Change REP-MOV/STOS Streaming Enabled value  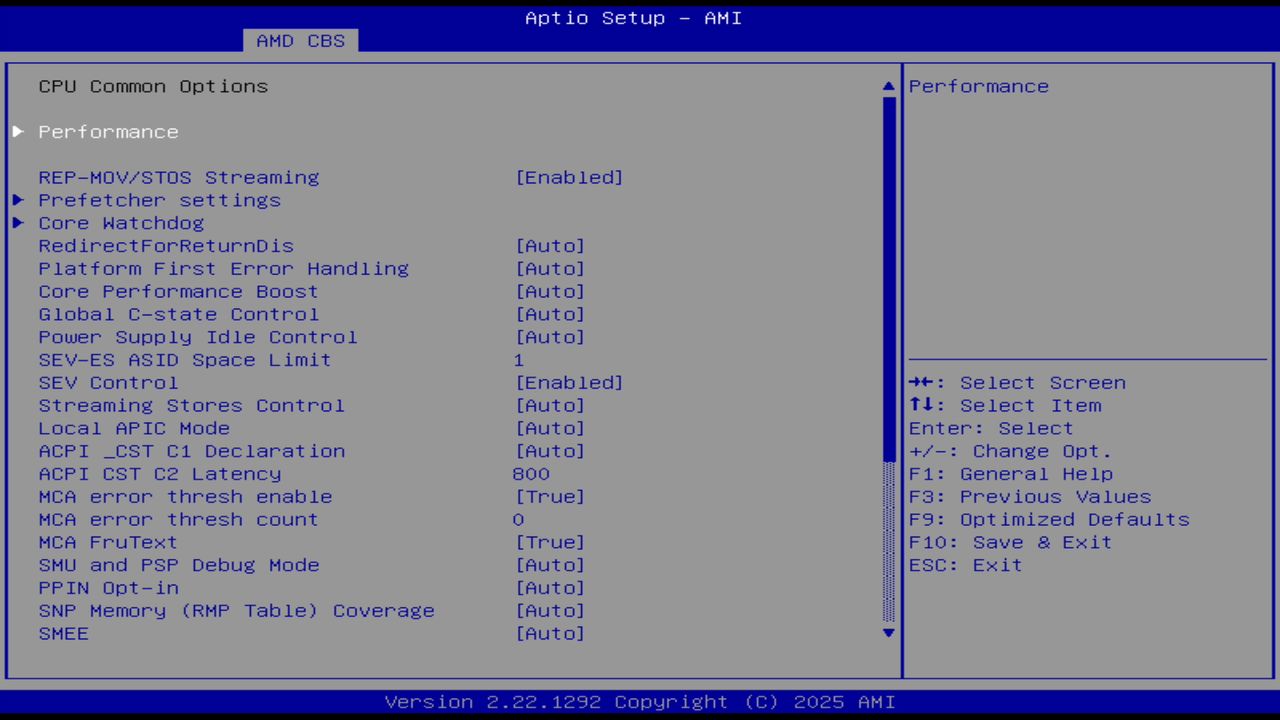pyautogui.click(x=569, y=178)
